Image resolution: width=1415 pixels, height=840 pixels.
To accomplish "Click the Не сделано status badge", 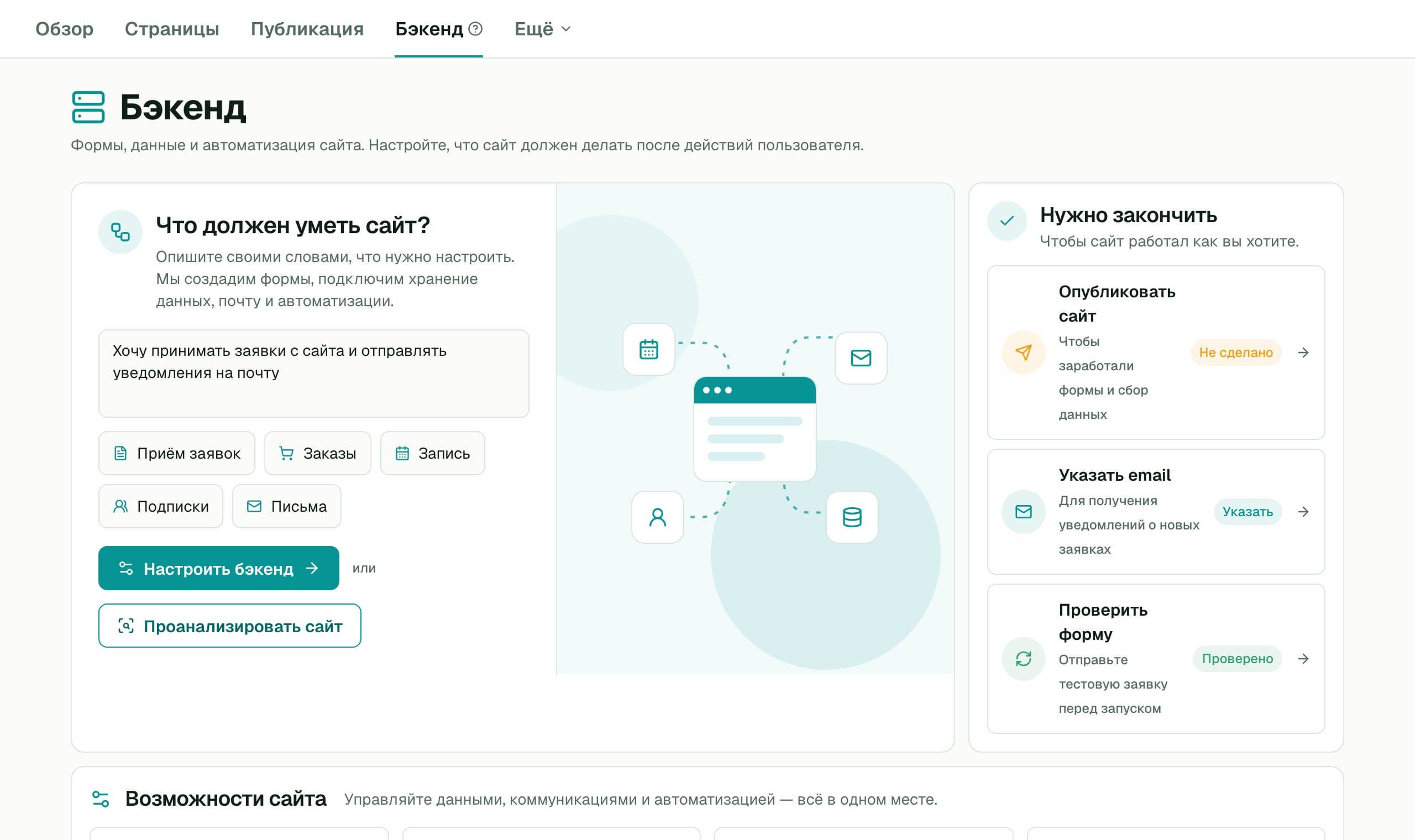I will [1235, 353].
